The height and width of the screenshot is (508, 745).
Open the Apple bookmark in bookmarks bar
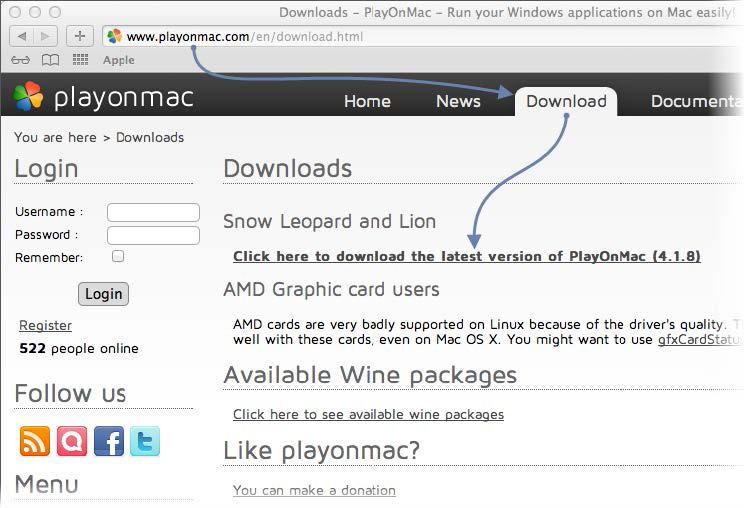click(119, 60)
